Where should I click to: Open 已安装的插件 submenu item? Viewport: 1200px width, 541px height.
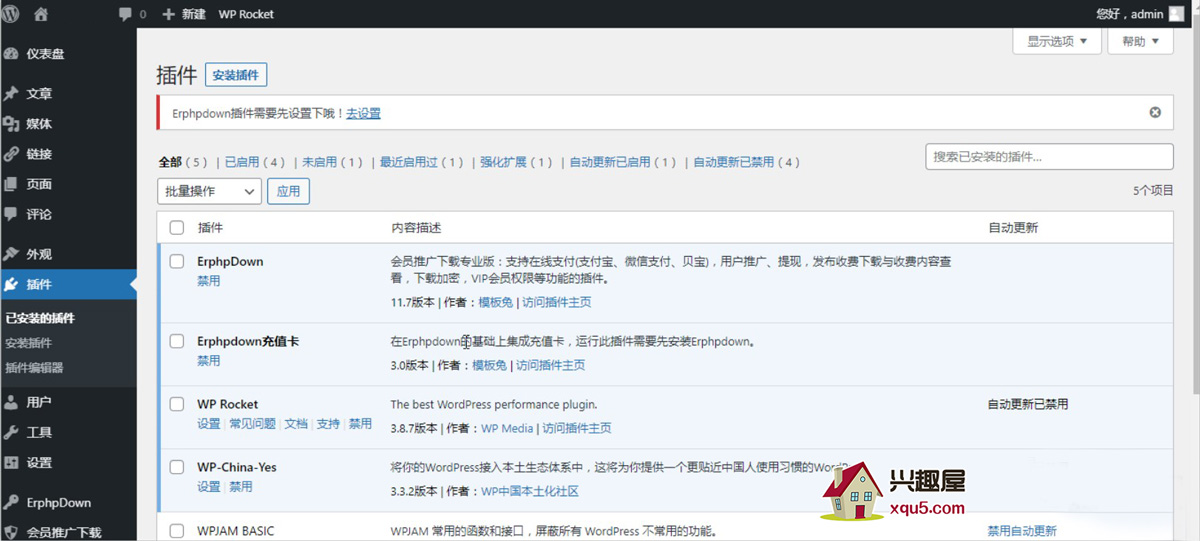(40, 318)
